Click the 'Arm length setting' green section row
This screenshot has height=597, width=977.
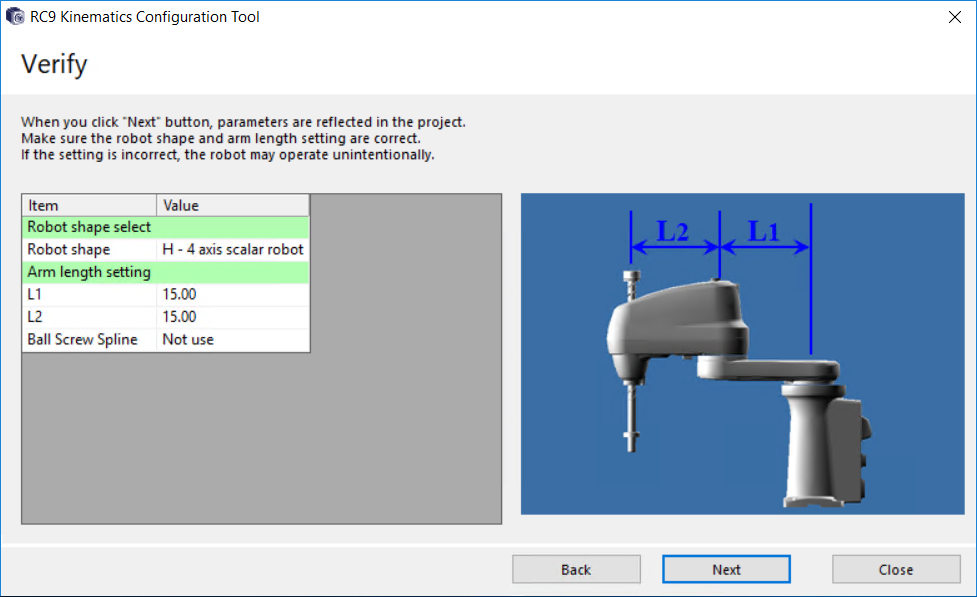coord(166,272)
